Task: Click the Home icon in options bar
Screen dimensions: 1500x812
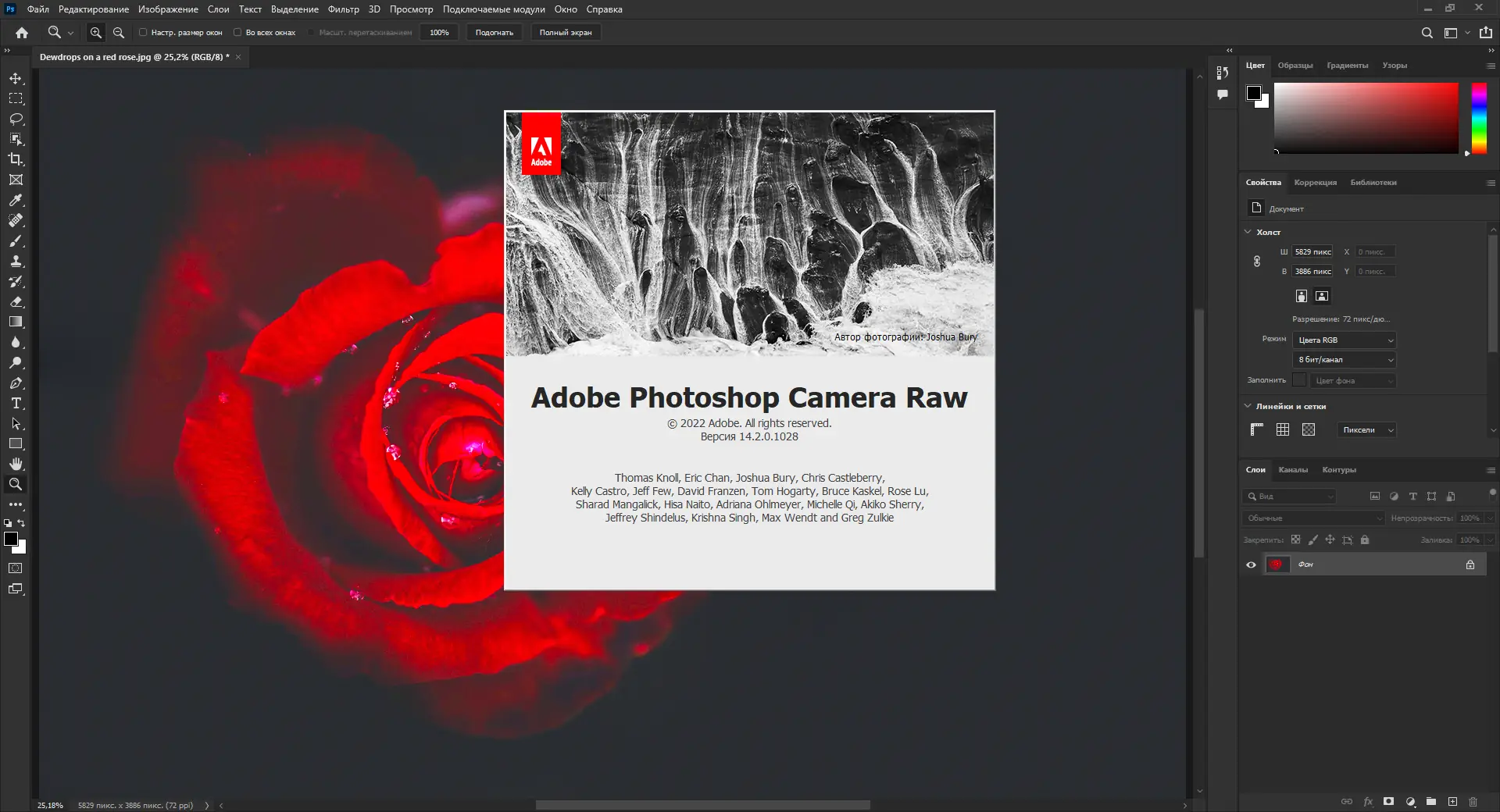Action: click(22, 33)
